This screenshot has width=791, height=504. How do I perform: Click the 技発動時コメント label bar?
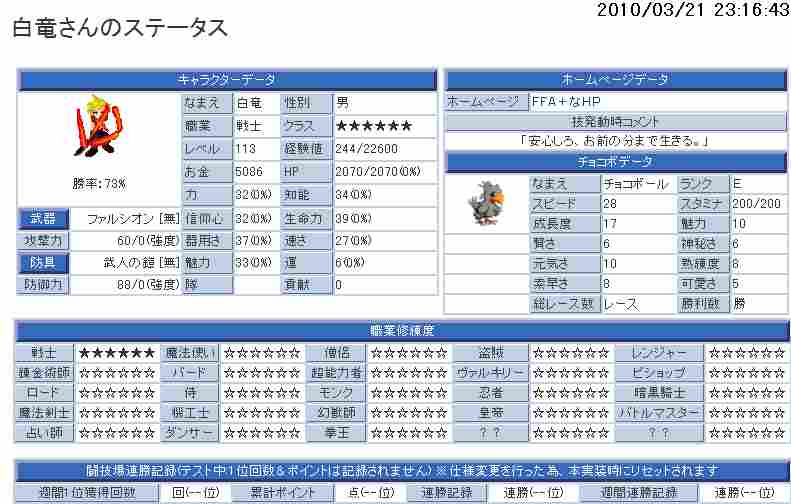point(615,122)
